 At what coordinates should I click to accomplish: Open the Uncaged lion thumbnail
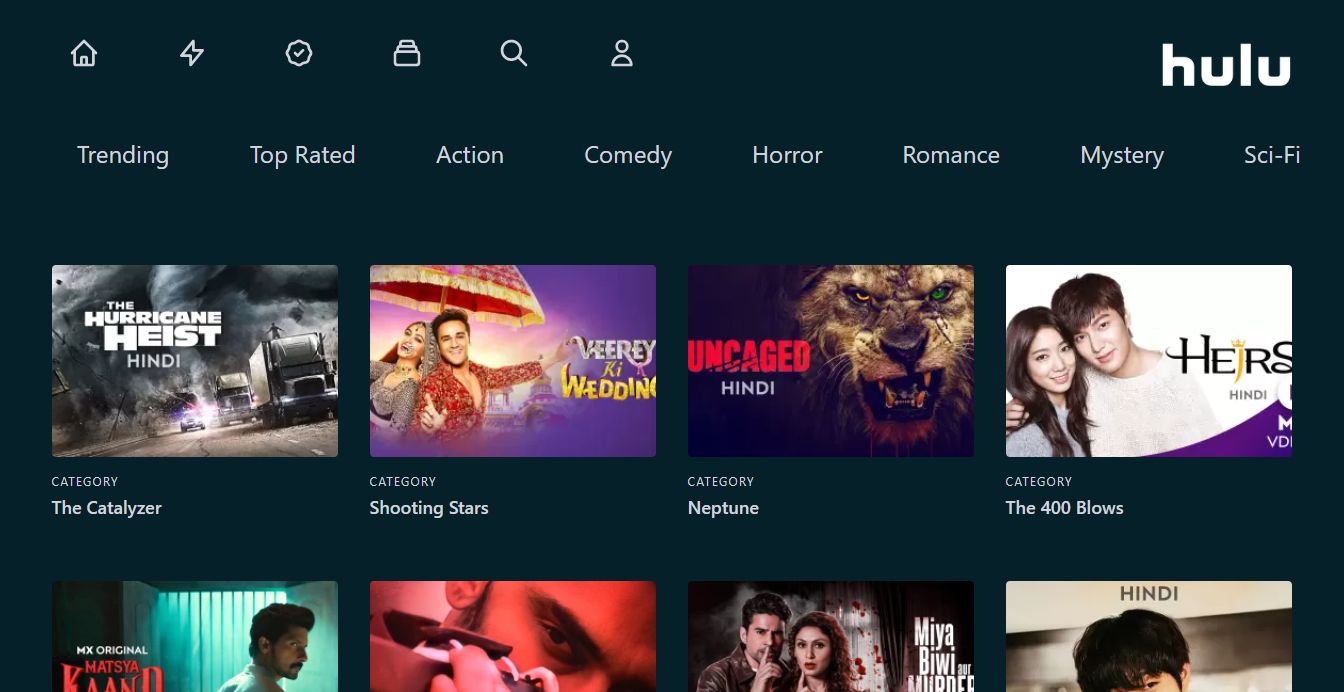tap(831, 361)
